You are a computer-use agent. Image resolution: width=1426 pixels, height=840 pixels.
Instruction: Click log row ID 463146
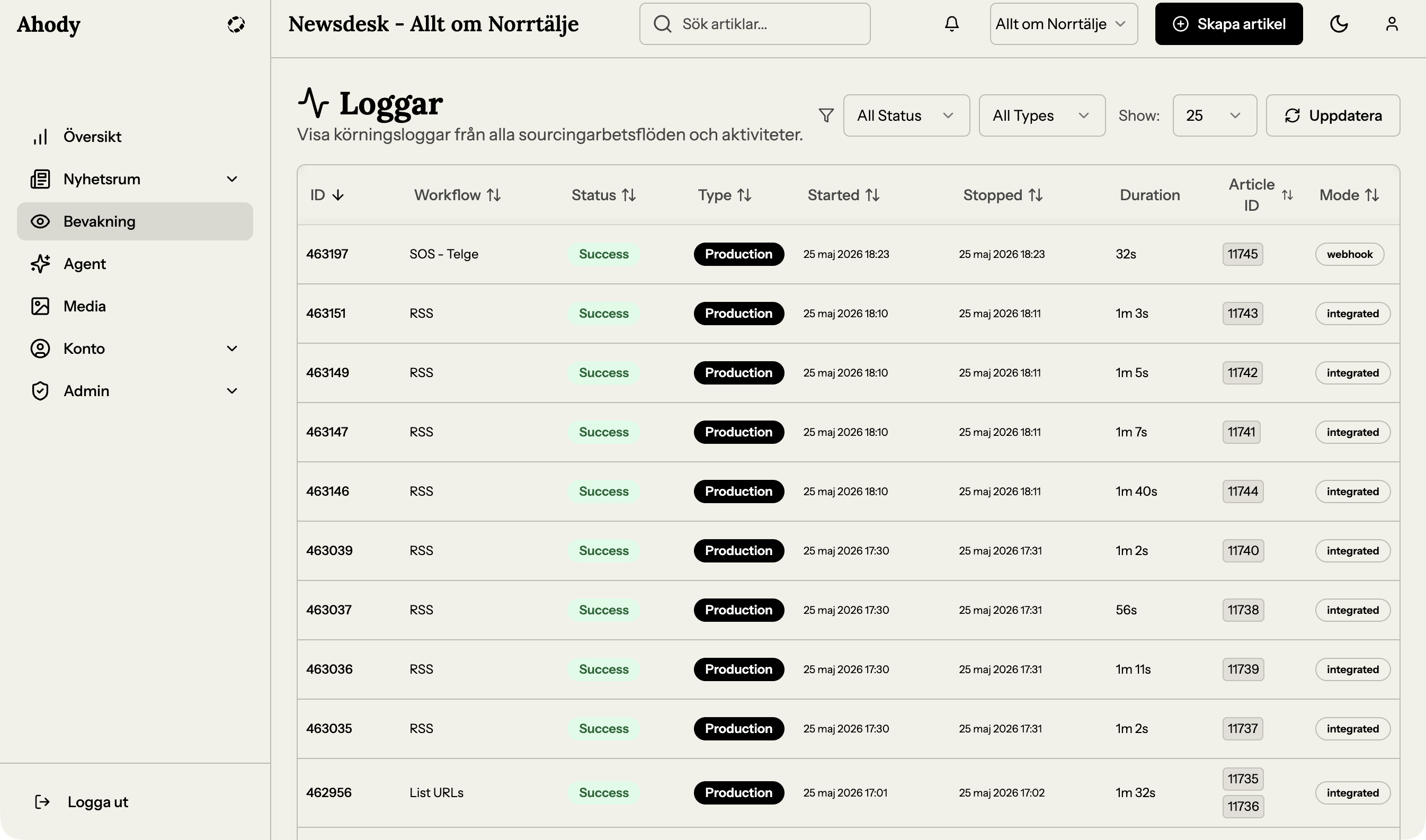click(327, 492)
